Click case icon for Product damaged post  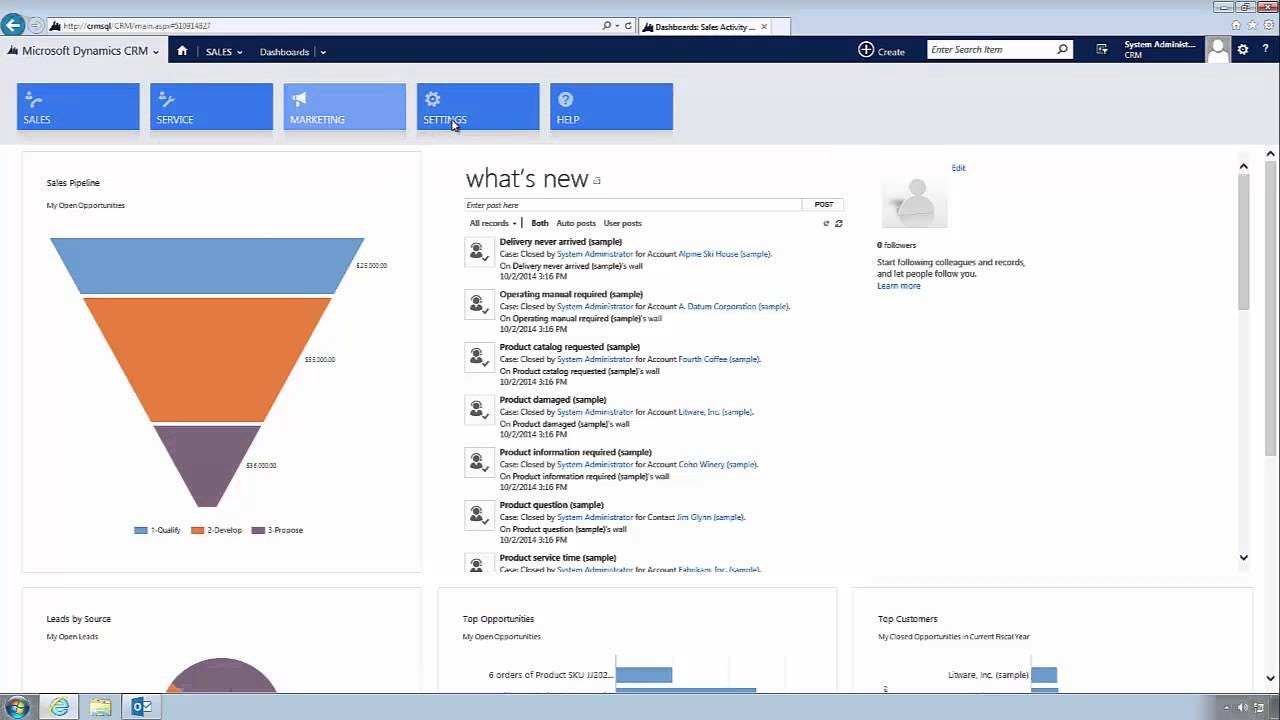[479, 411]
